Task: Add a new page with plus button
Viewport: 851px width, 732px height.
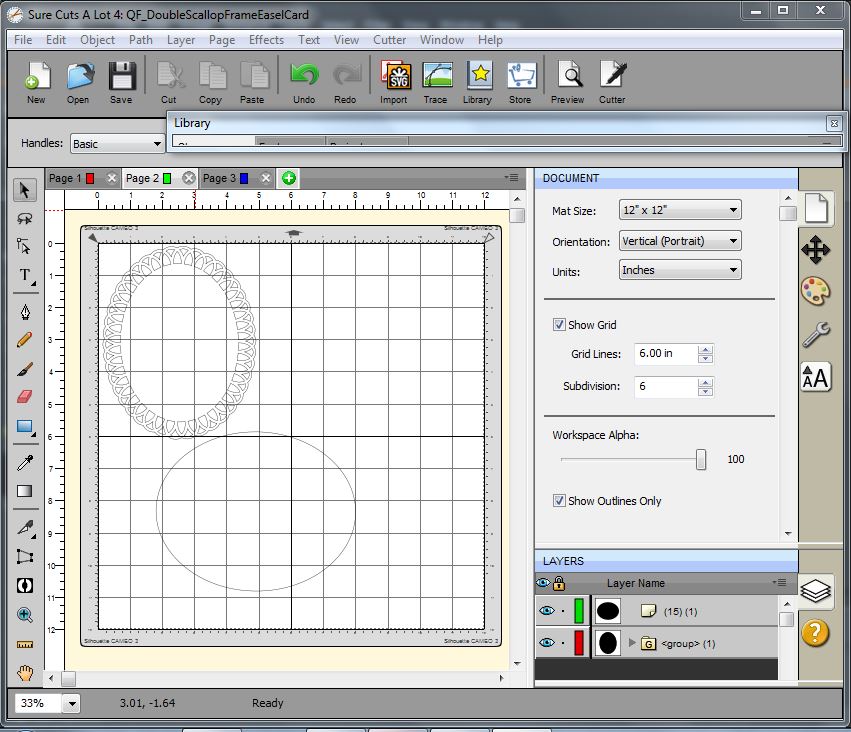Action: click(289, 178)
